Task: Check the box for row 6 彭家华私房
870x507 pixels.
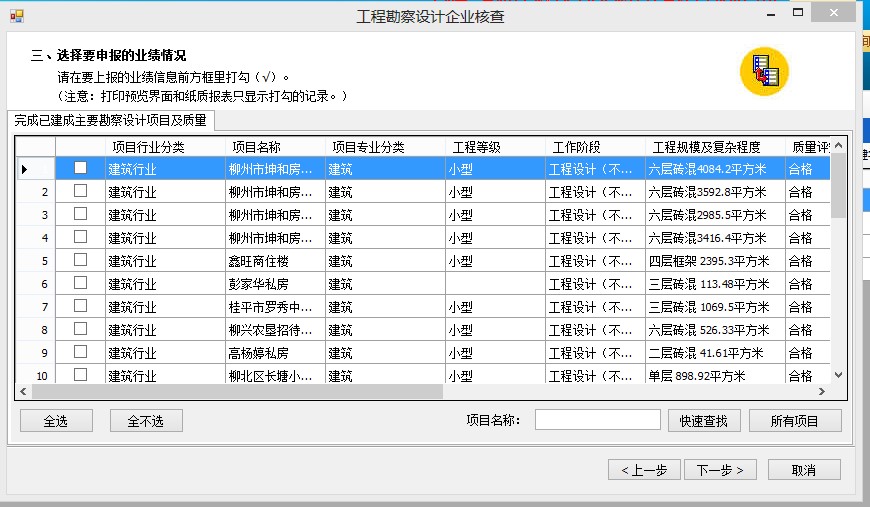Action: point(80,283)
